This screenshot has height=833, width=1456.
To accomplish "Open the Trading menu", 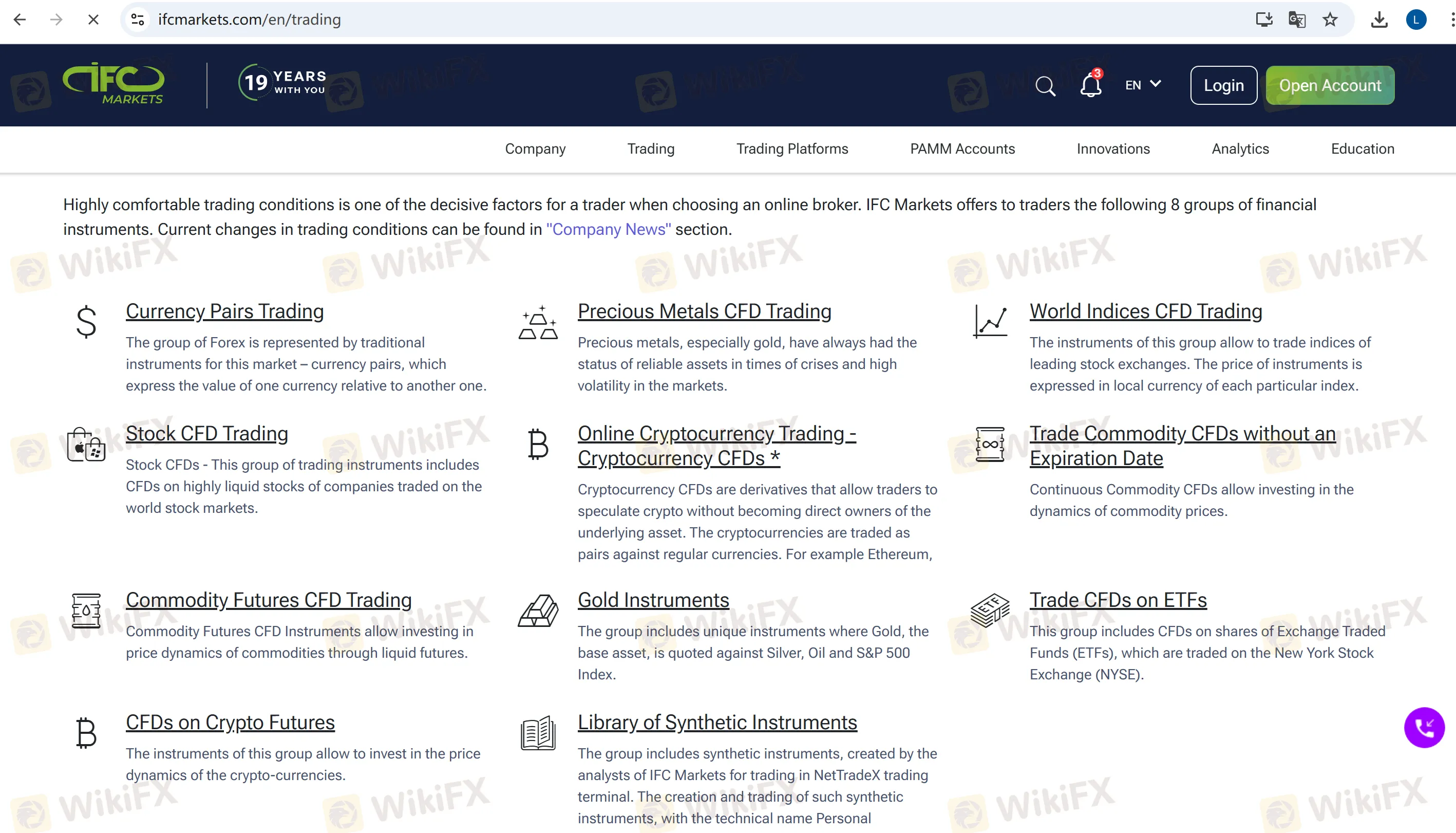I will 651,149.
